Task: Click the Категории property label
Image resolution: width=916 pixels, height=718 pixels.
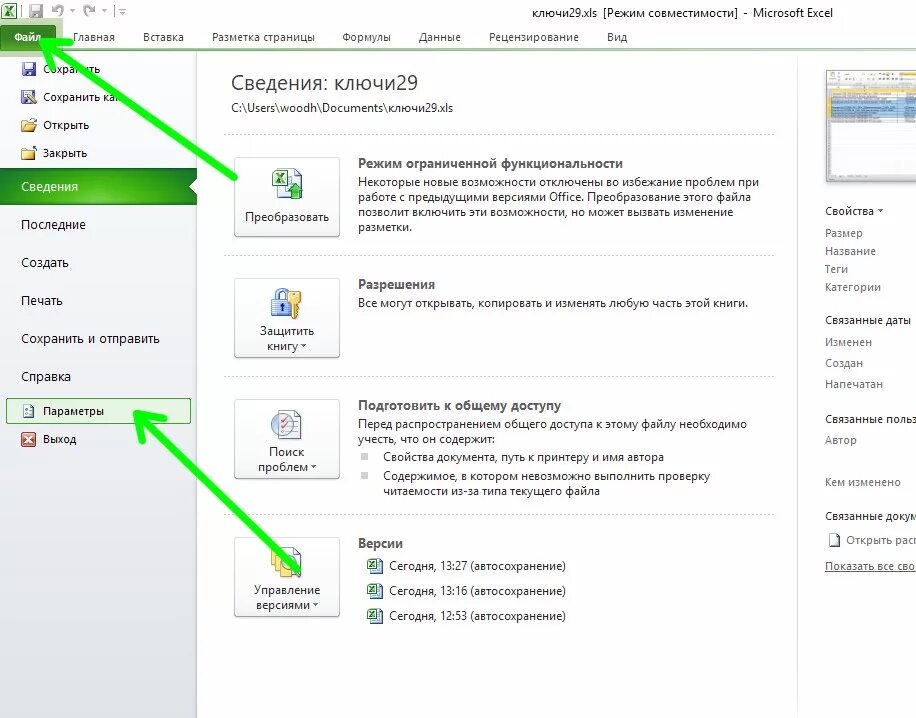Action: click(852, 287)
